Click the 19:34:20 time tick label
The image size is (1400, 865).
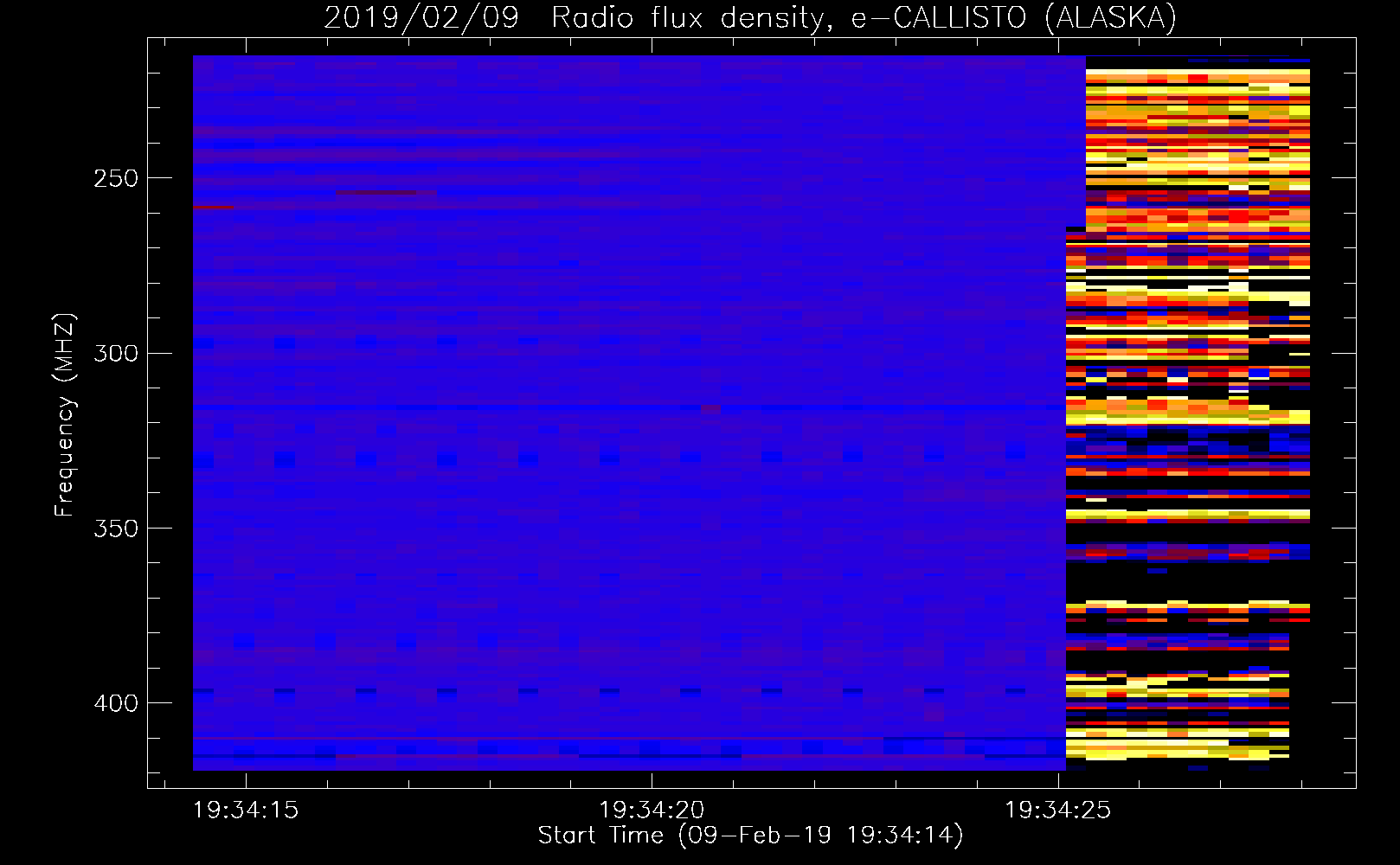tap(652, 810)
